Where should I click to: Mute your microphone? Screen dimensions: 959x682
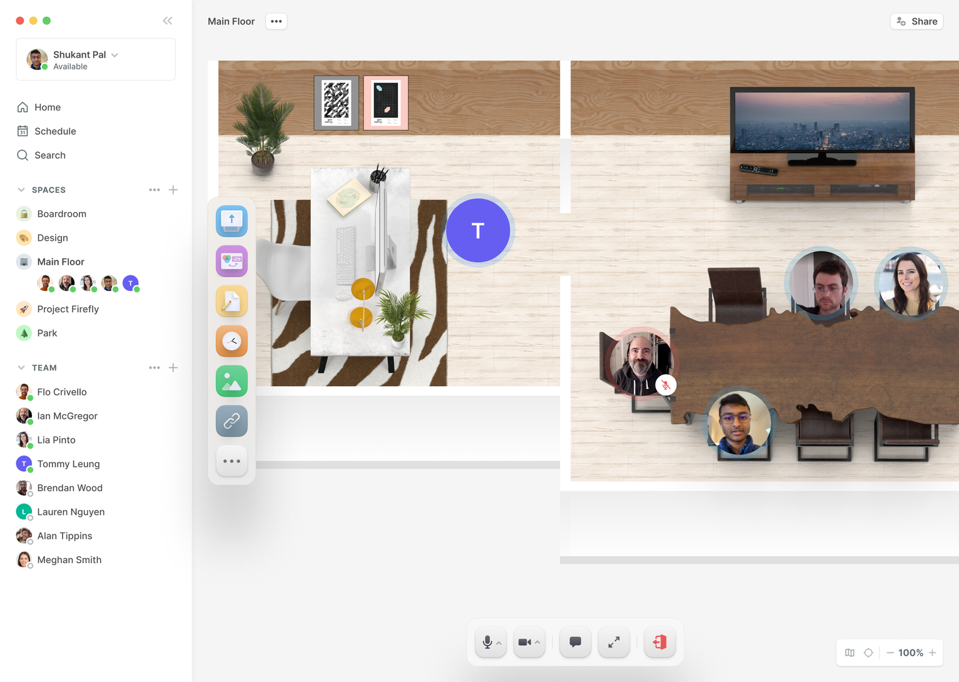click(486, 642)
